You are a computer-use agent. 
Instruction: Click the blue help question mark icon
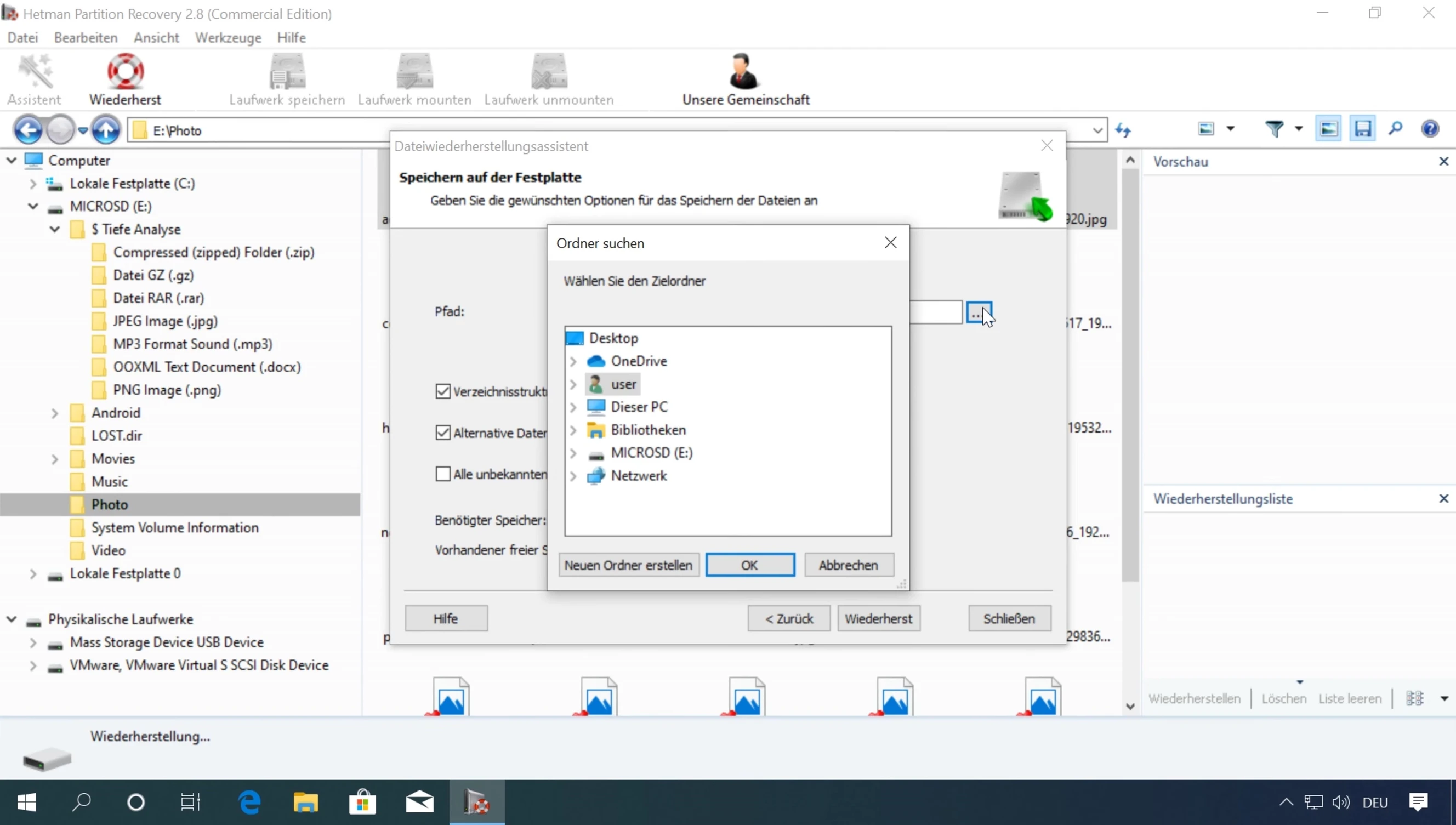coord(1430,129)
